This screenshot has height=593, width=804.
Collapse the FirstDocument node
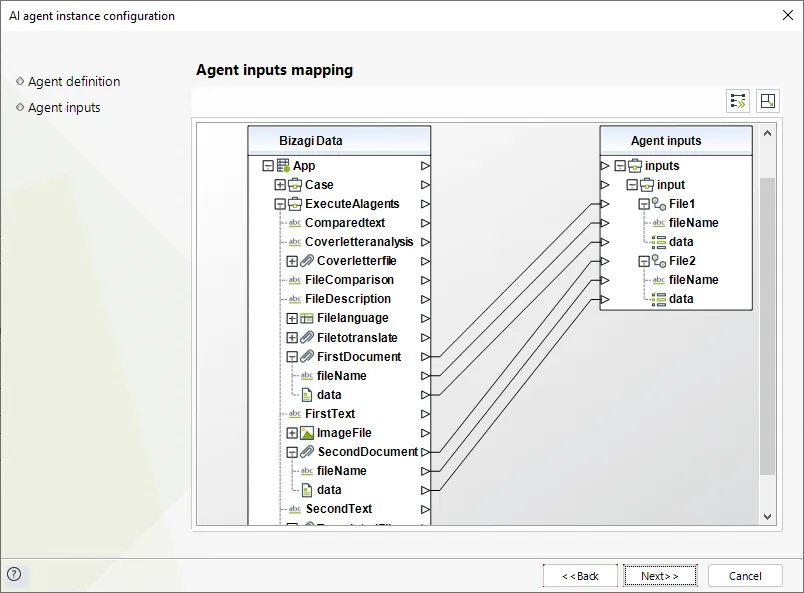pyautogui.click(x=292, y=357)
